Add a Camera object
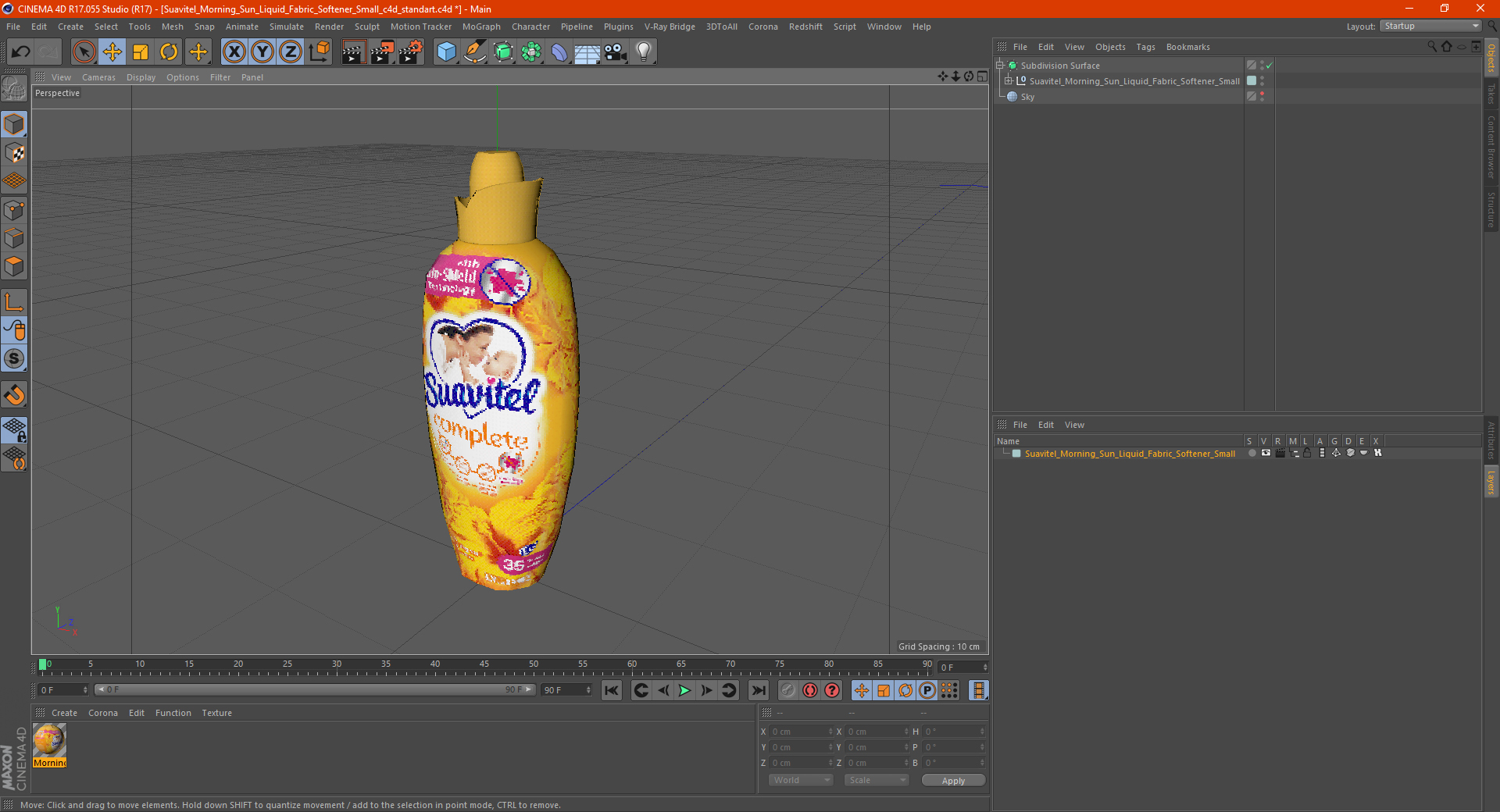1500x812 pixels. coord(616,52)
